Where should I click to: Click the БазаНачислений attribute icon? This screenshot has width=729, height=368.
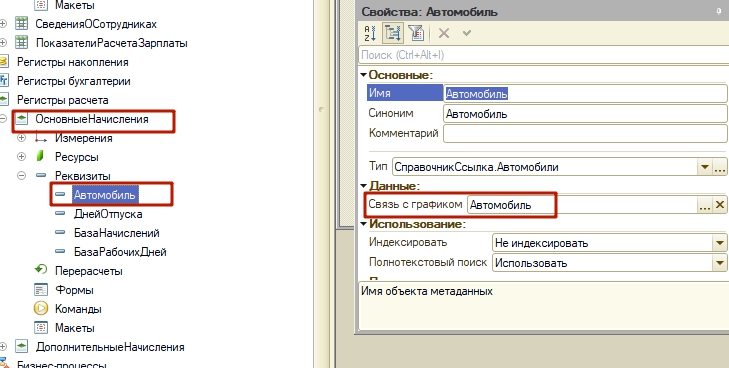pos(60,233)
